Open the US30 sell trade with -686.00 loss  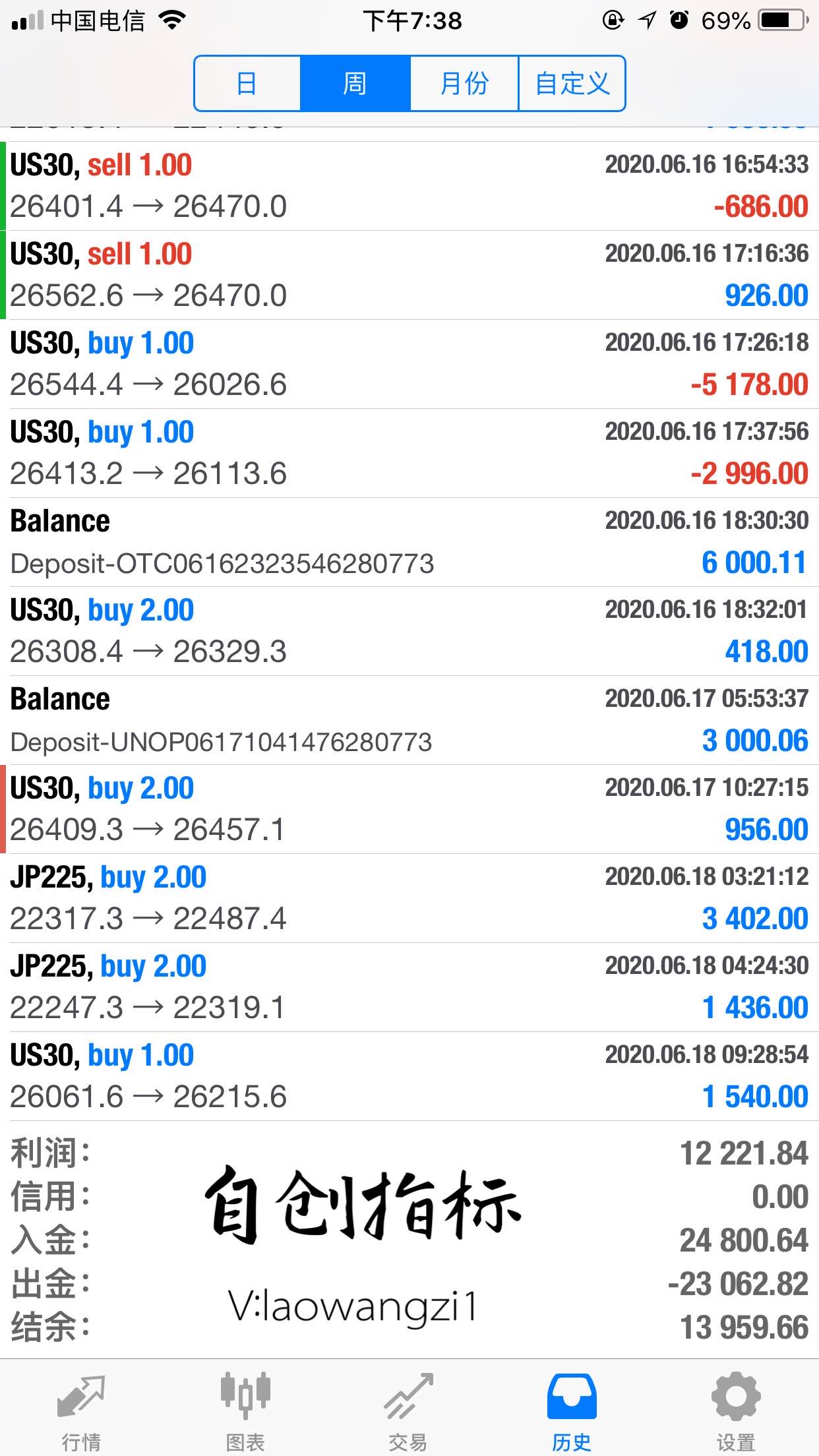click(409, 186)
